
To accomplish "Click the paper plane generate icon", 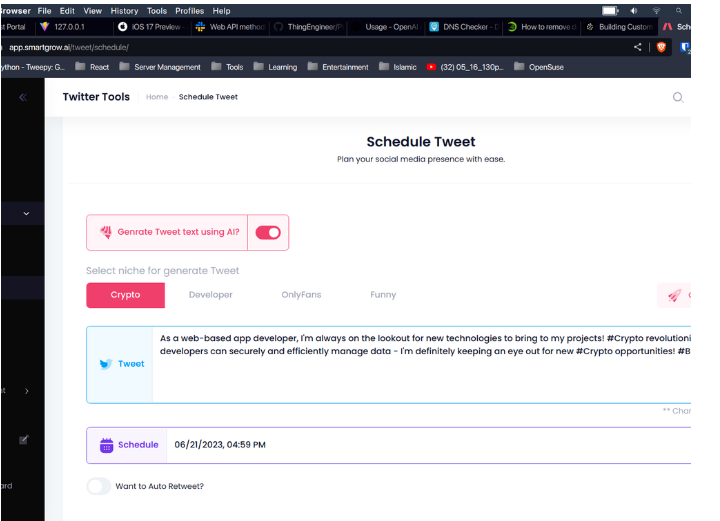I will (x=675, y=295).
